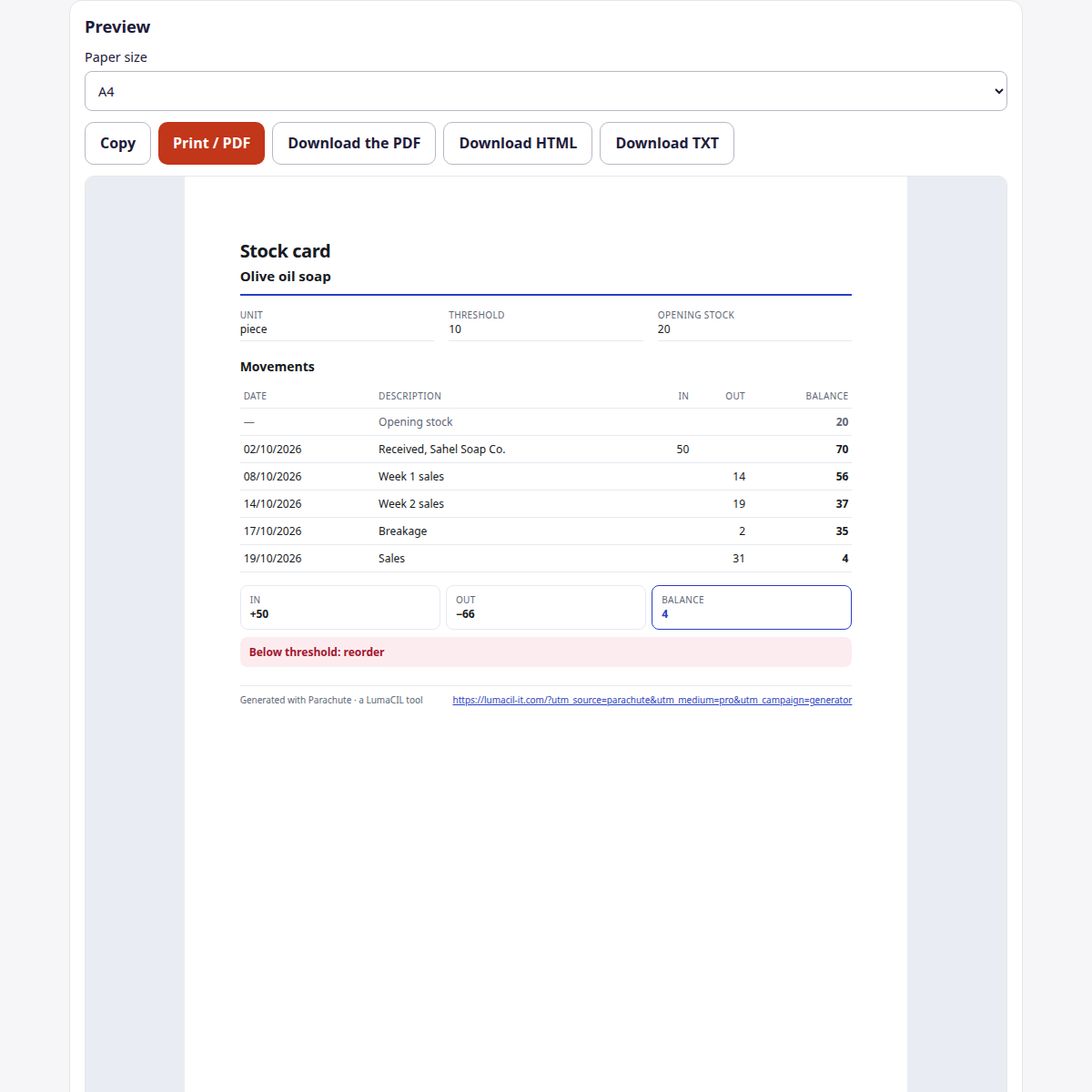Click the OUT value 31
Viewport: 1092px width, 1092px height.
tap(739, 559)
